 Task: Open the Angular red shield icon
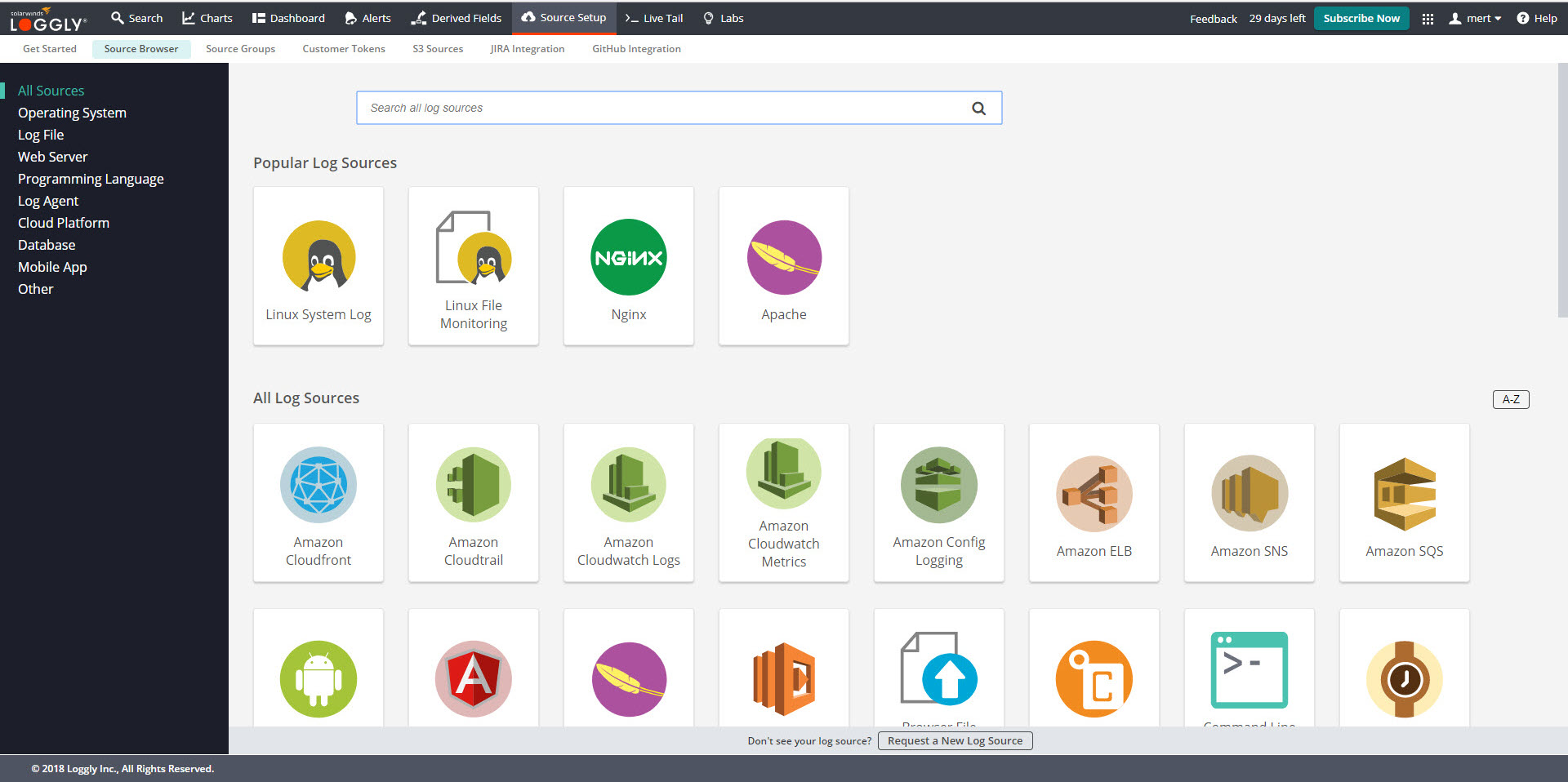coord(474,678)
